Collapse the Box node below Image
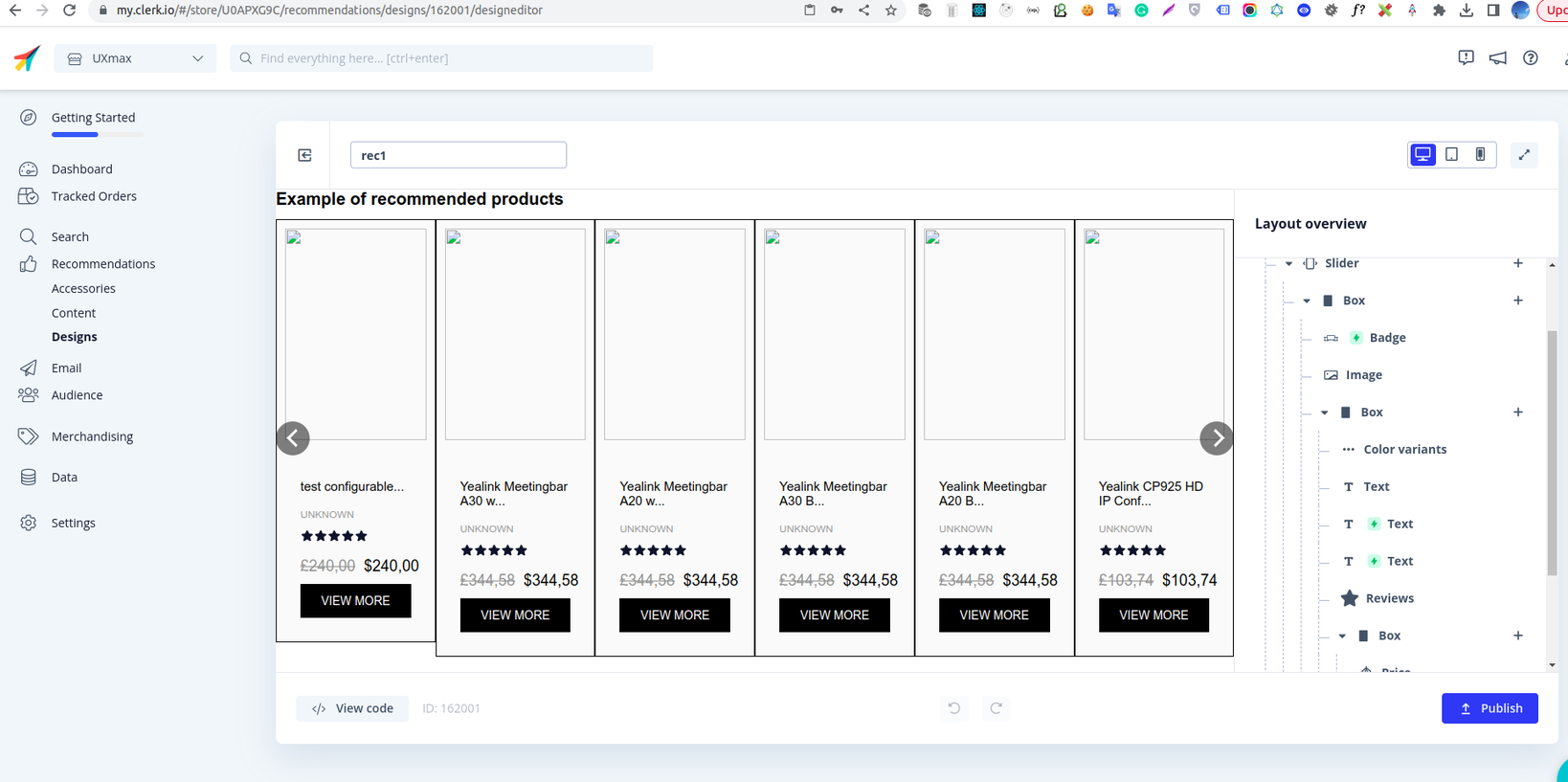This screenshot has width=1568, height=782. pos(1325,413)
